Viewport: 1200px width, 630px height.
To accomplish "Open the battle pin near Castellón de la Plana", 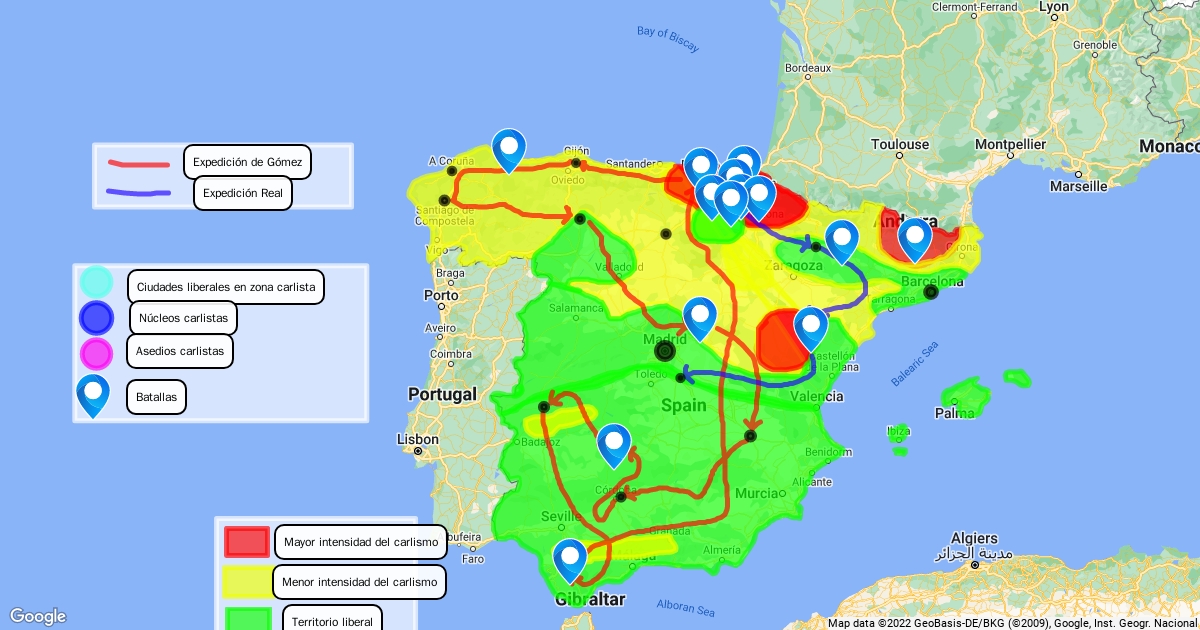I will click(811, 327).
